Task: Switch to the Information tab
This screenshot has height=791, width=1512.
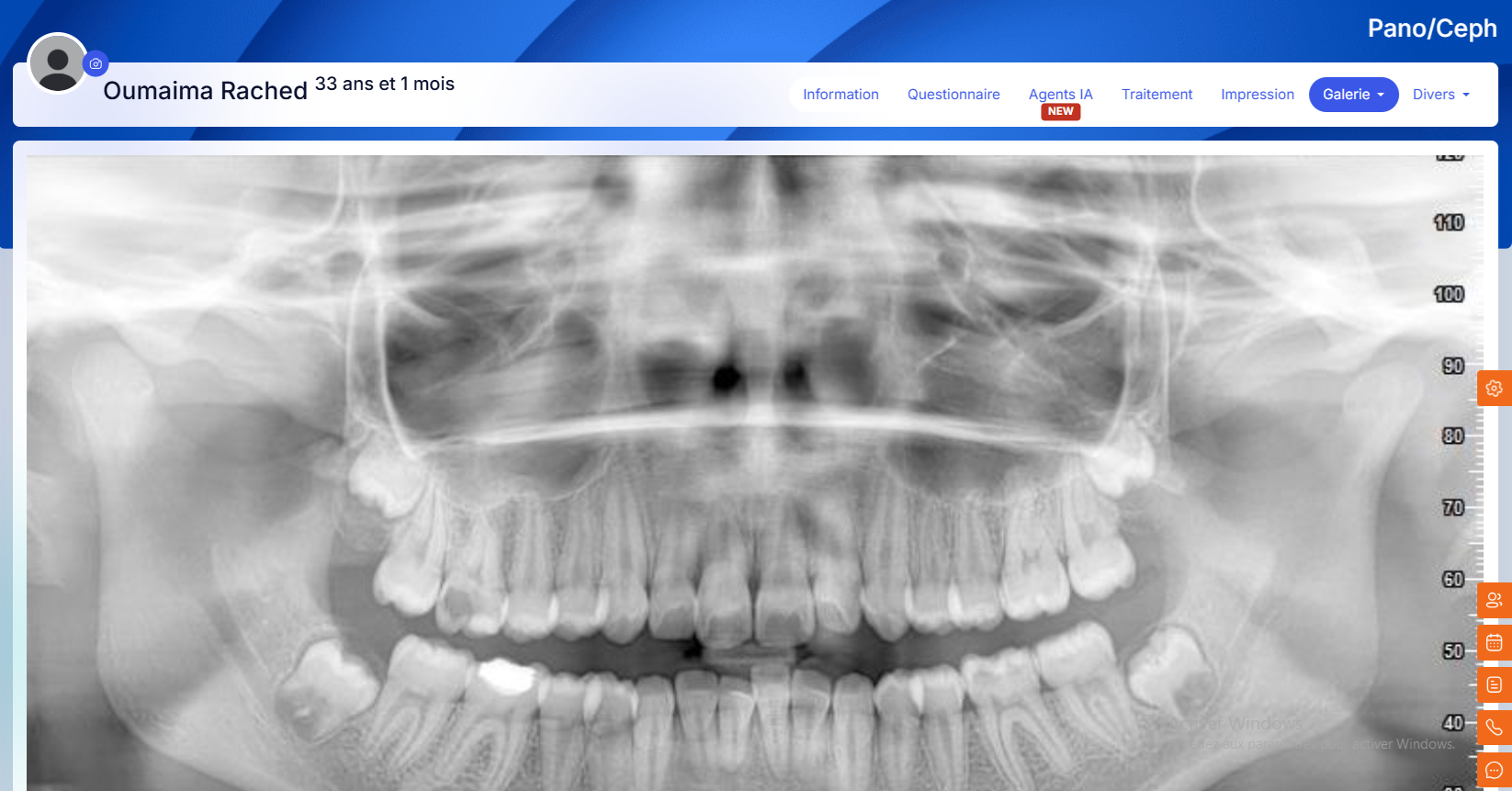Action: tap(841, 95)
